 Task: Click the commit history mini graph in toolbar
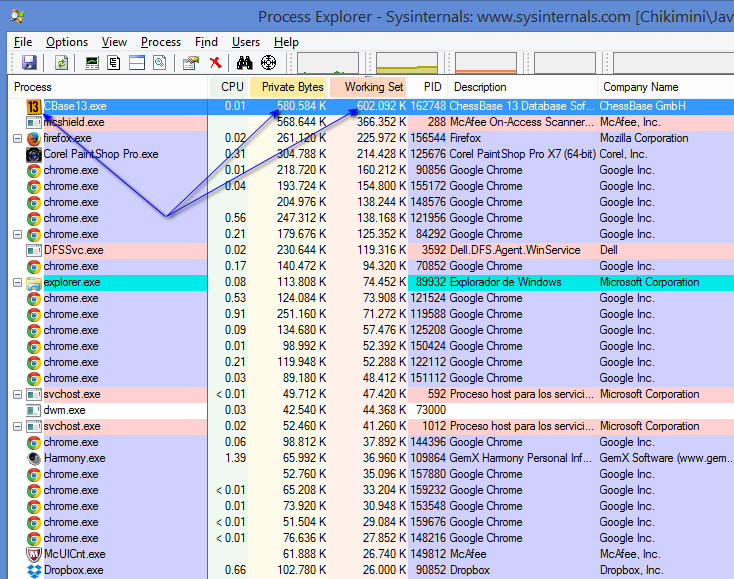coord(407,63)
